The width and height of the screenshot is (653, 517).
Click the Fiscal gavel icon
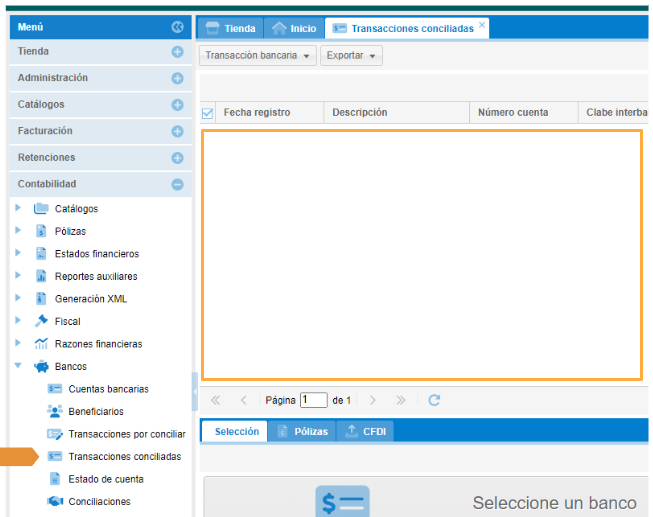click(41, 321)
